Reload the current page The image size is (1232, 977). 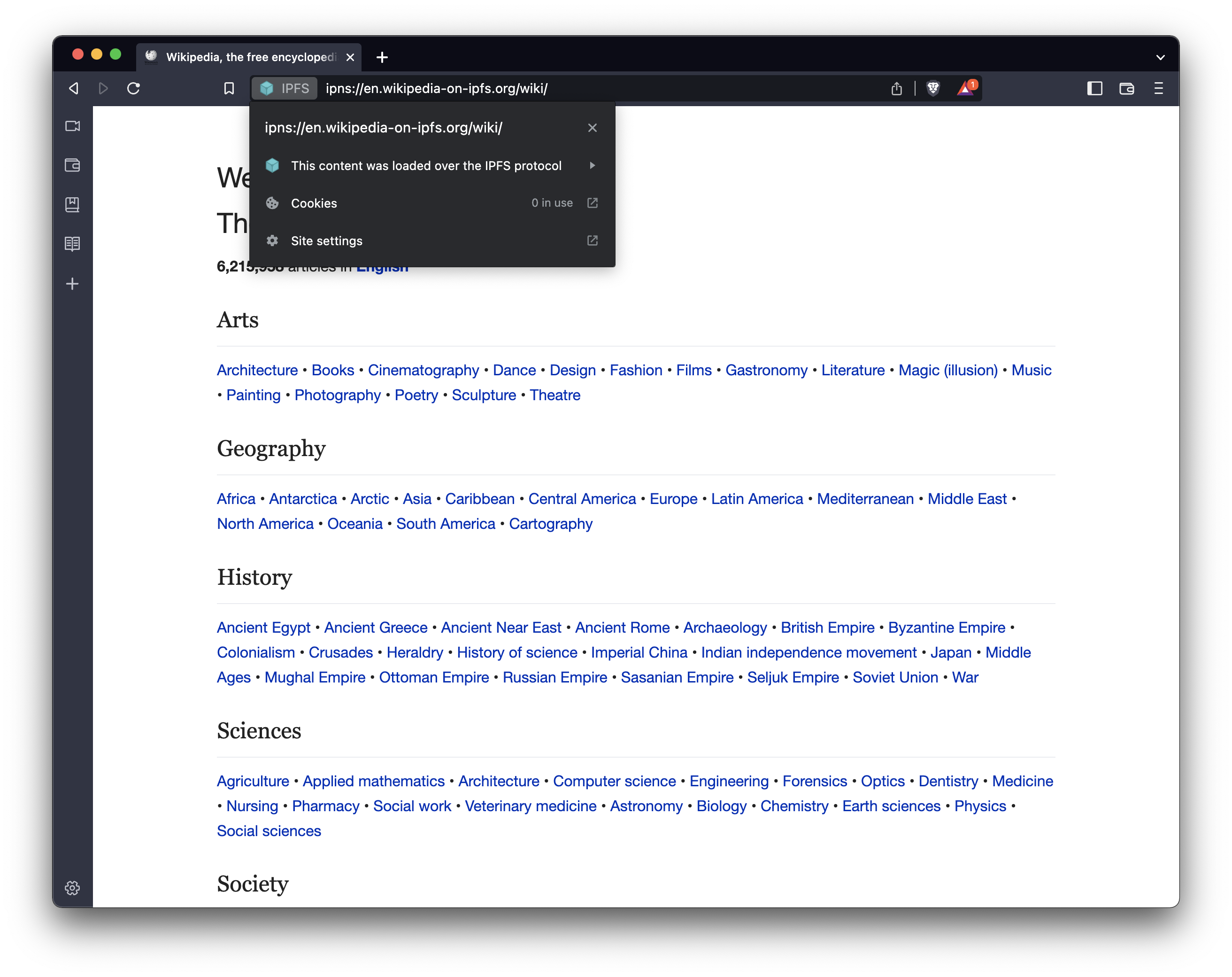[x=134, y=89]
